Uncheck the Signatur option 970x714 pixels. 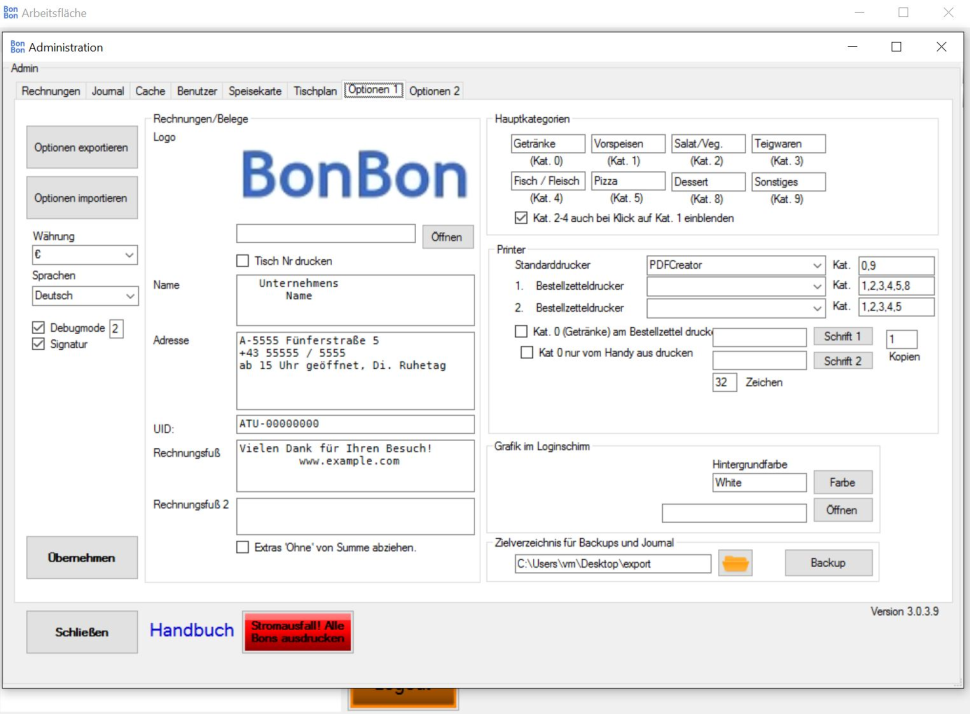point(39,344)
